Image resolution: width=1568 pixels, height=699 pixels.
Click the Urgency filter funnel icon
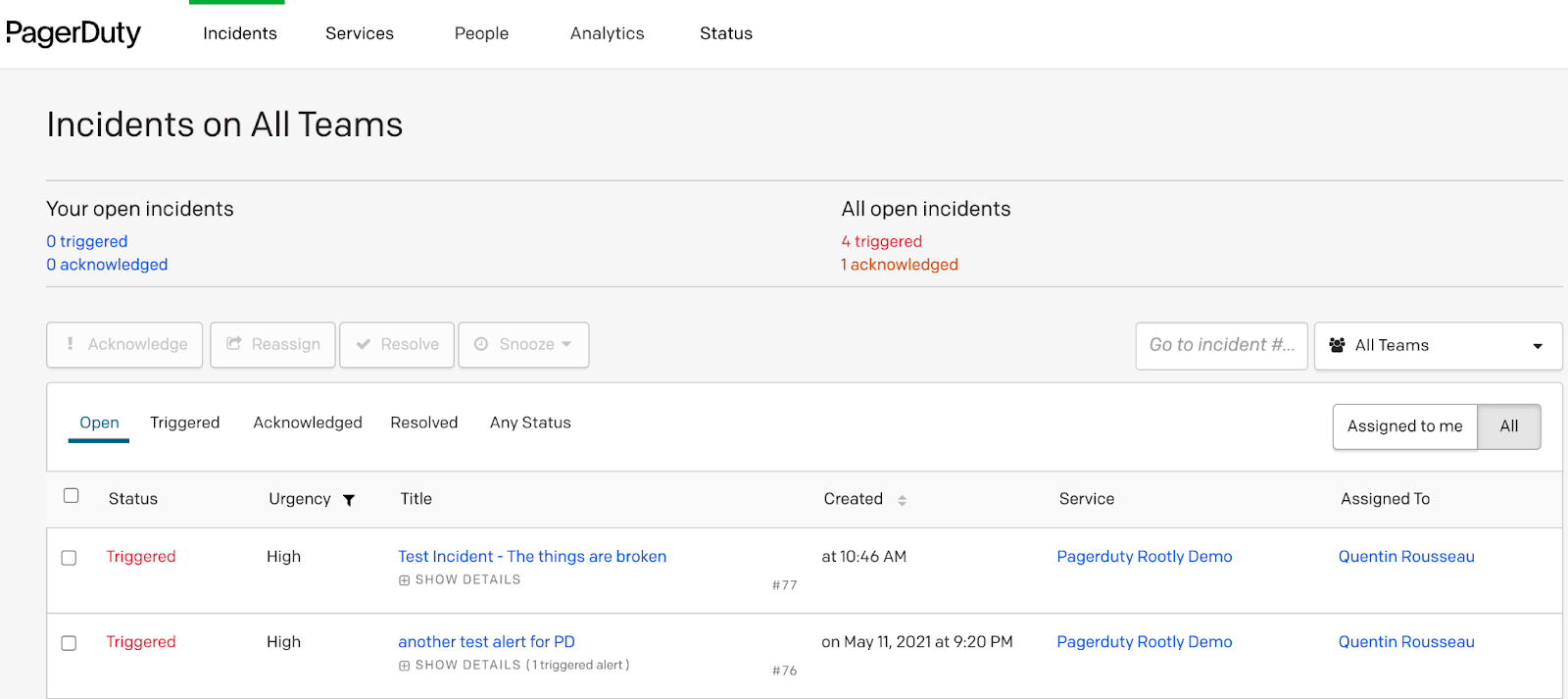point(349,500)
